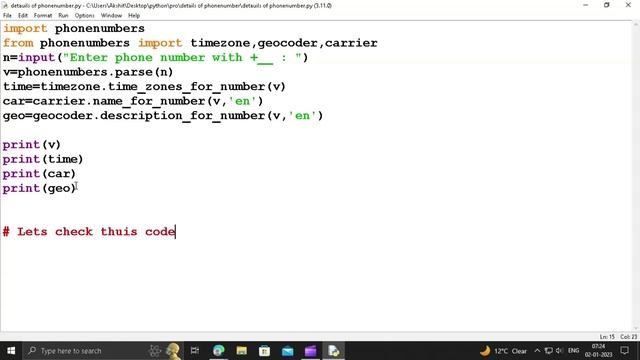Screen dimensions: 640x360
Task: Launch Microsoft Edge from the taskbar
Action: point(218,351)
